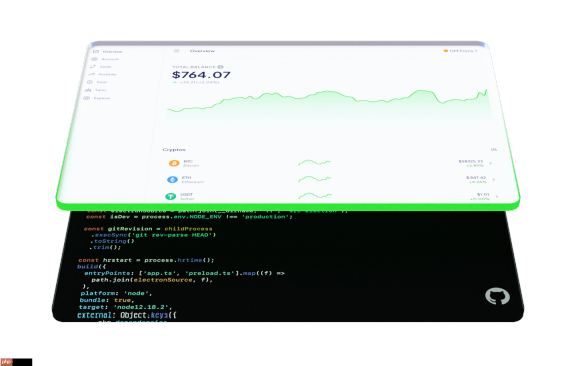Expand the USDT row chevron
This screenshot has height=366, width=576.
pos(497,197)
